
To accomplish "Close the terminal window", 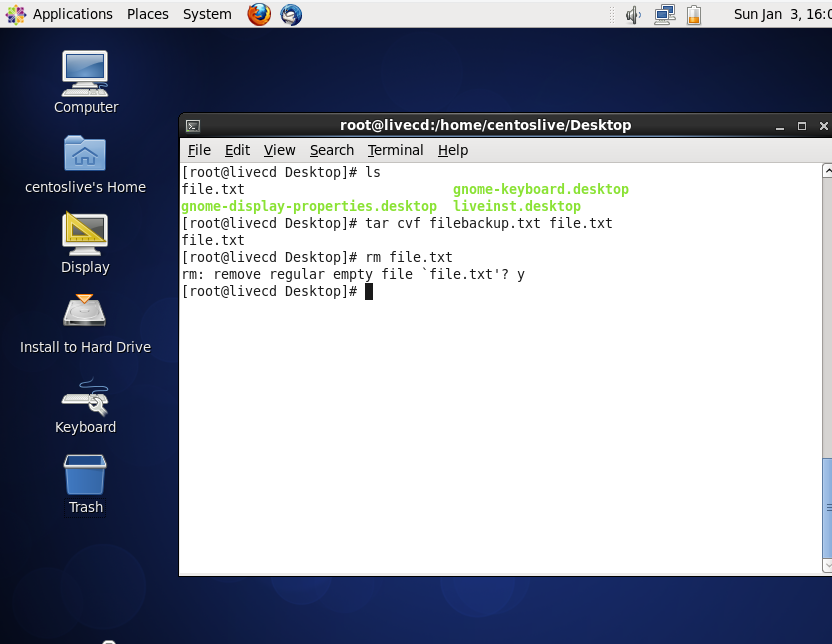I will pos(824,126).
